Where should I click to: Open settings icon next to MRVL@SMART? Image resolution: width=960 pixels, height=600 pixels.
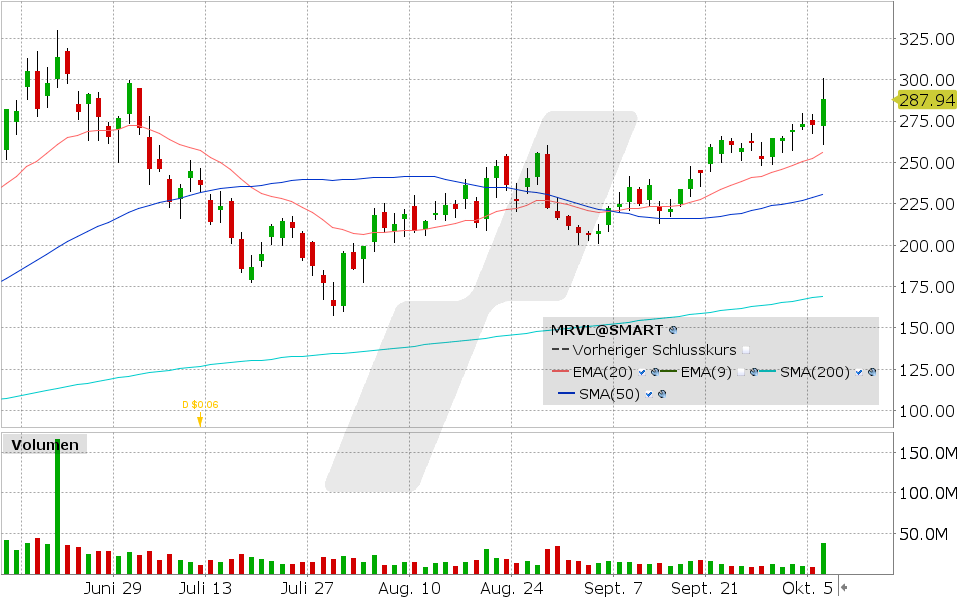pyautogui.click(x=673, y=330)
